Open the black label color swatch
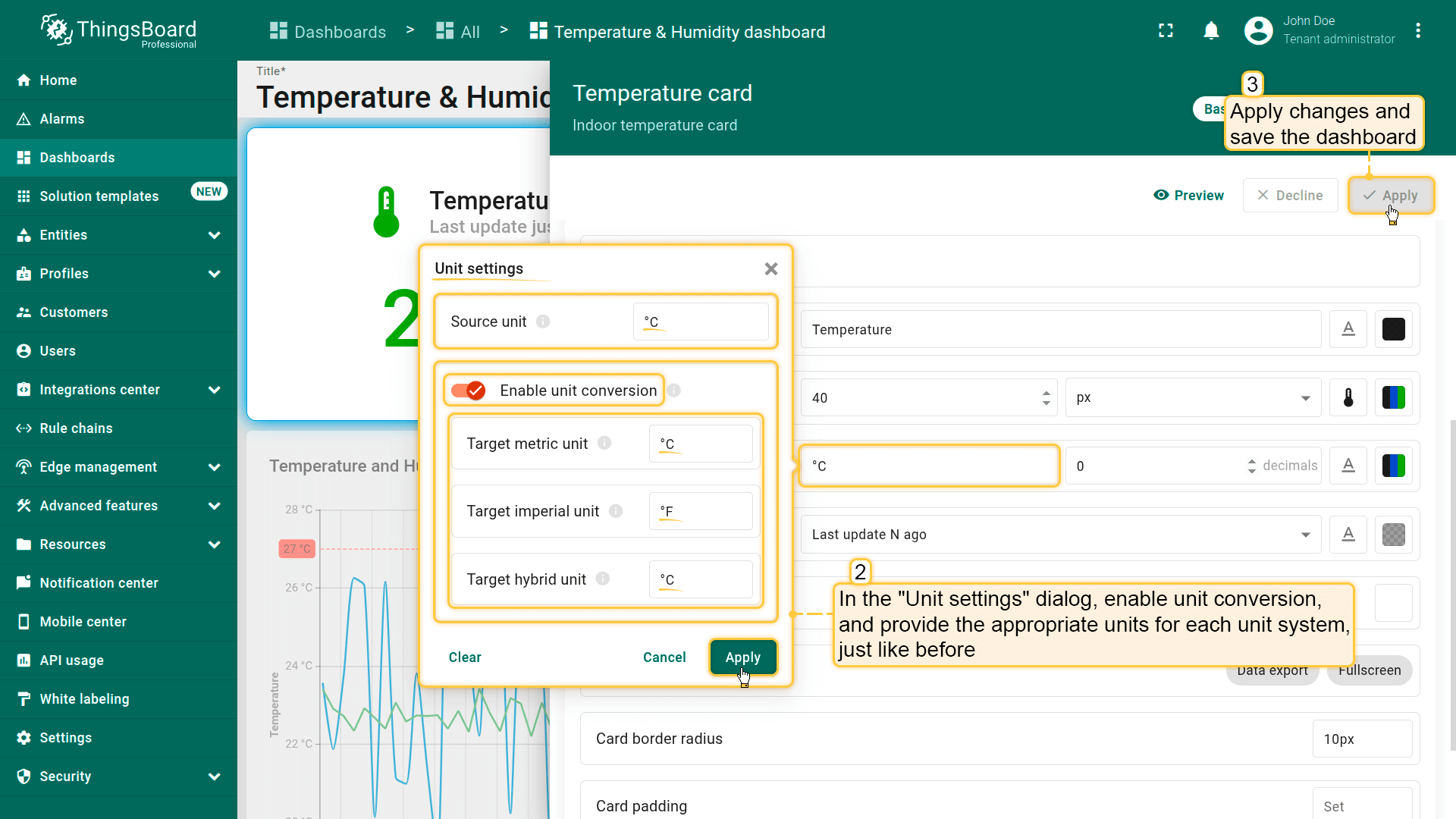The image size is (1456, 819). pos(1393,329)
